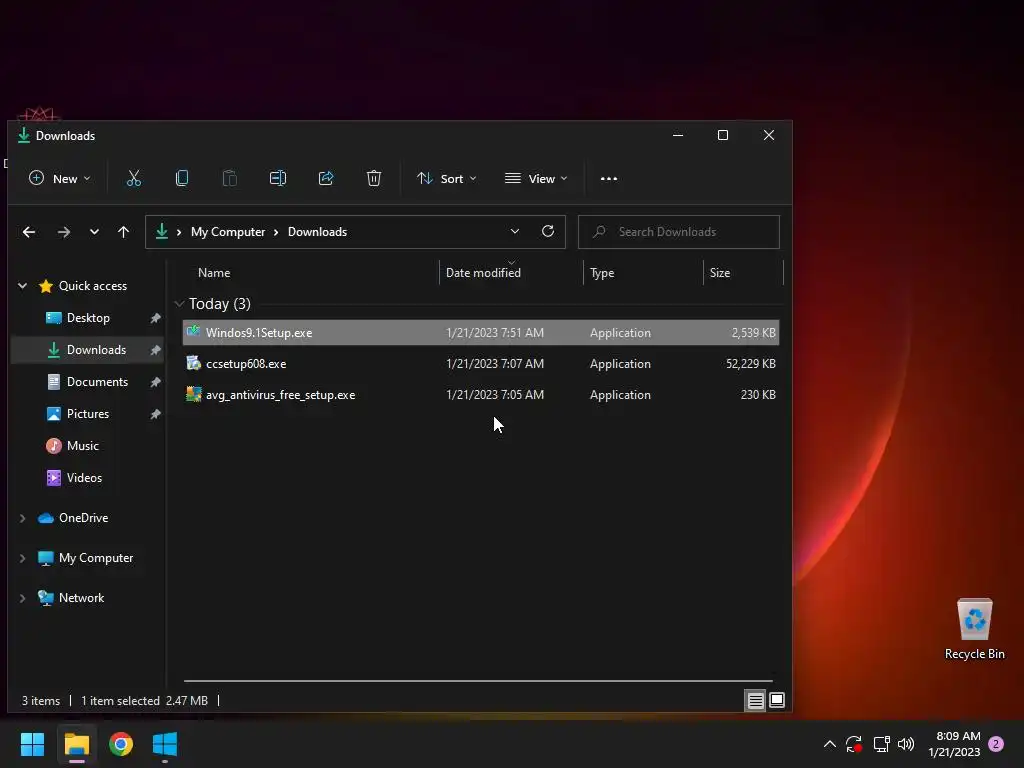Screen dimensions: 1024x768
Task: Click the Copy icon in toolbar
Action: pyautogui.click(x=182, y=178)
